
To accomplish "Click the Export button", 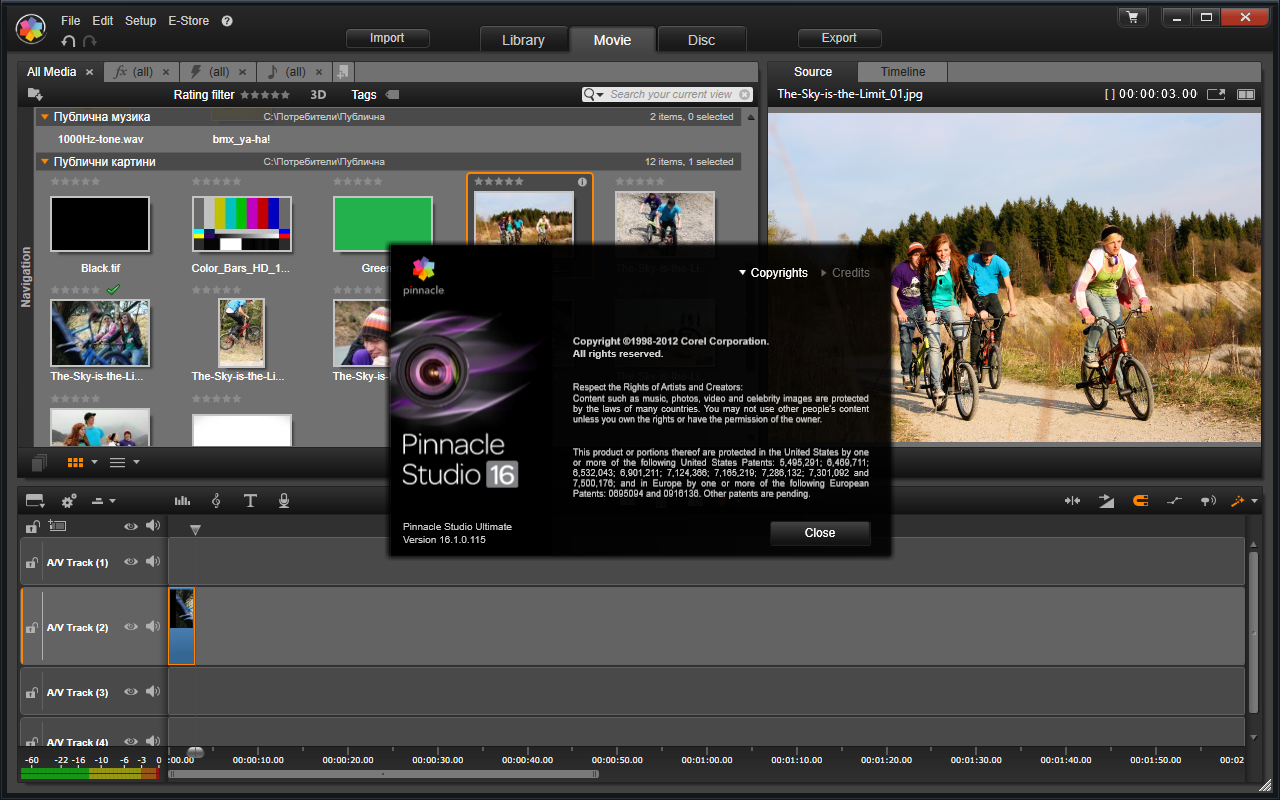I will [x=839, y=38].
